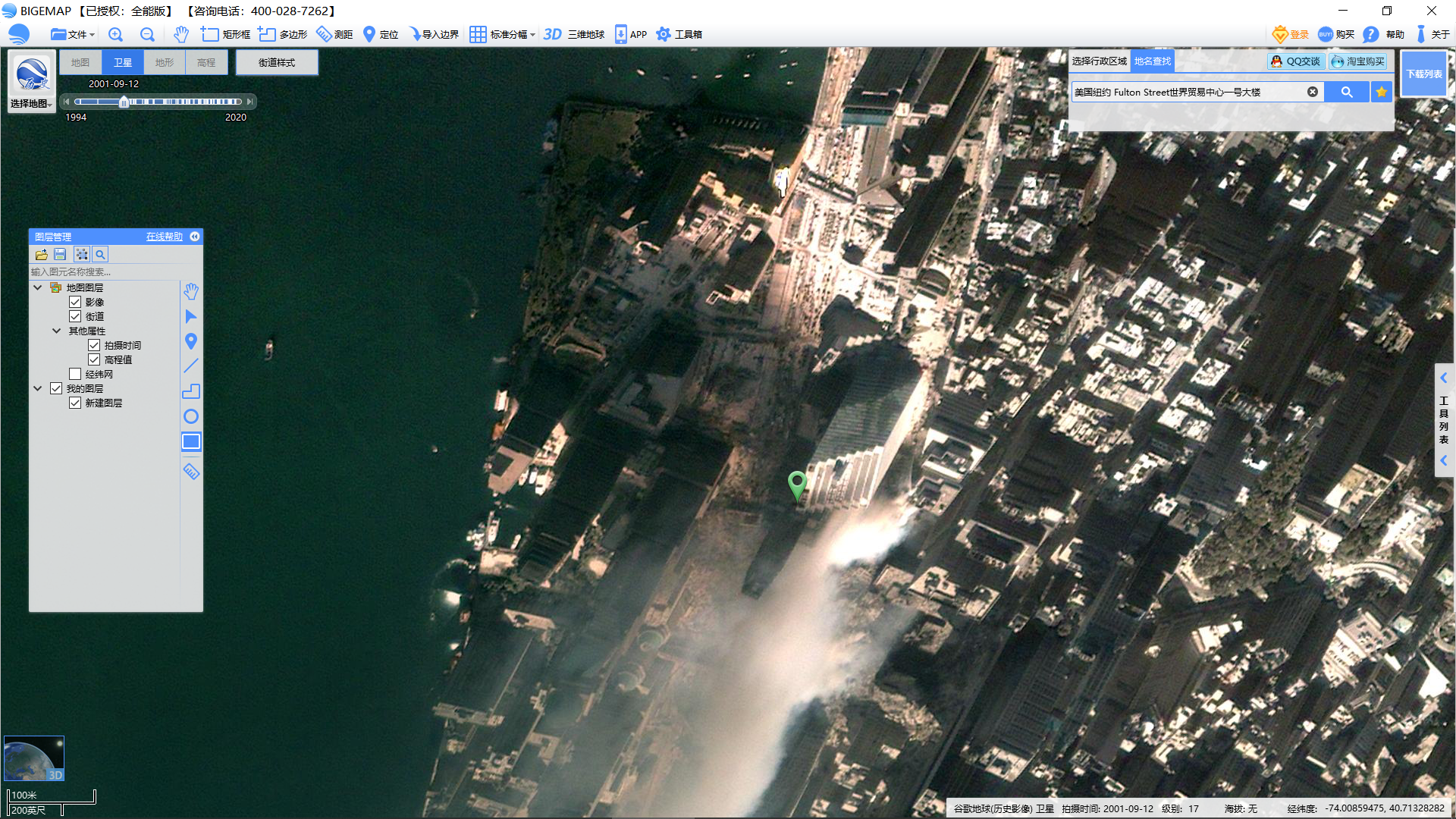The width and height of the screenshot is (1456, 819).
Task: Click the favorites star icon
Action: pyautogui.click(x=1382, y=92)
